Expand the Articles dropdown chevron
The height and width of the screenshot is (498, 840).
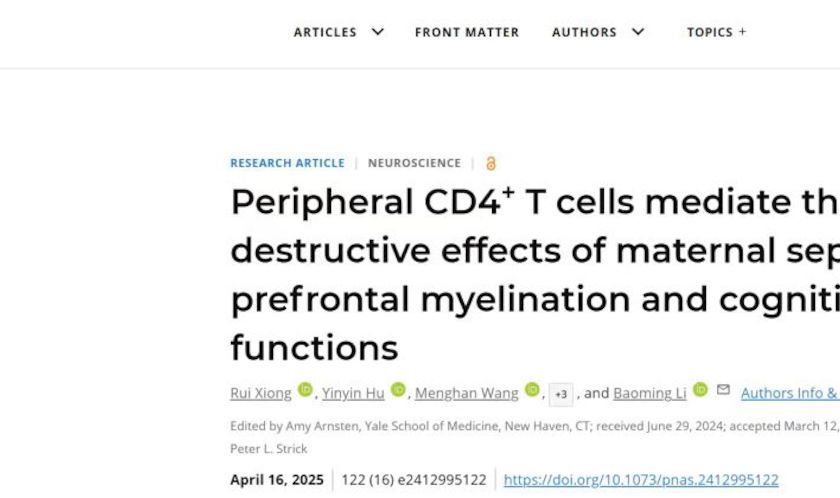(x=378, y=32)
